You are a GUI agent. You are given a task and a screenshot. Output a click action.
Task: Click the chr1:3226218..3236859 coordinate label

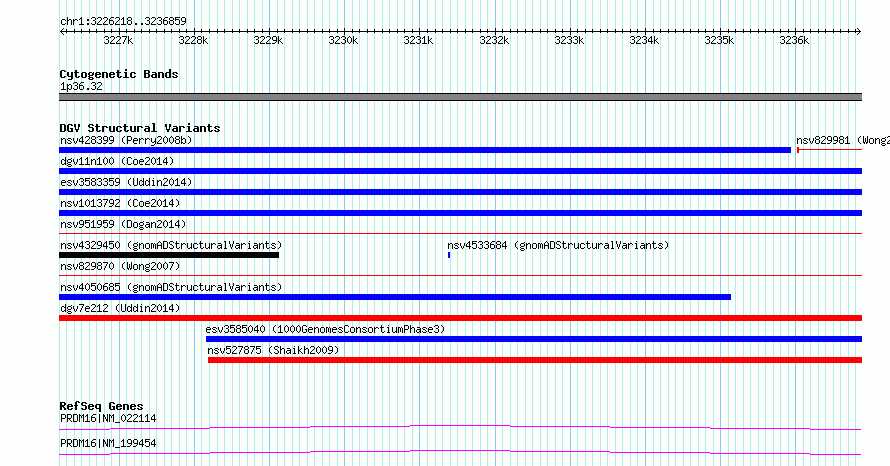123,21
